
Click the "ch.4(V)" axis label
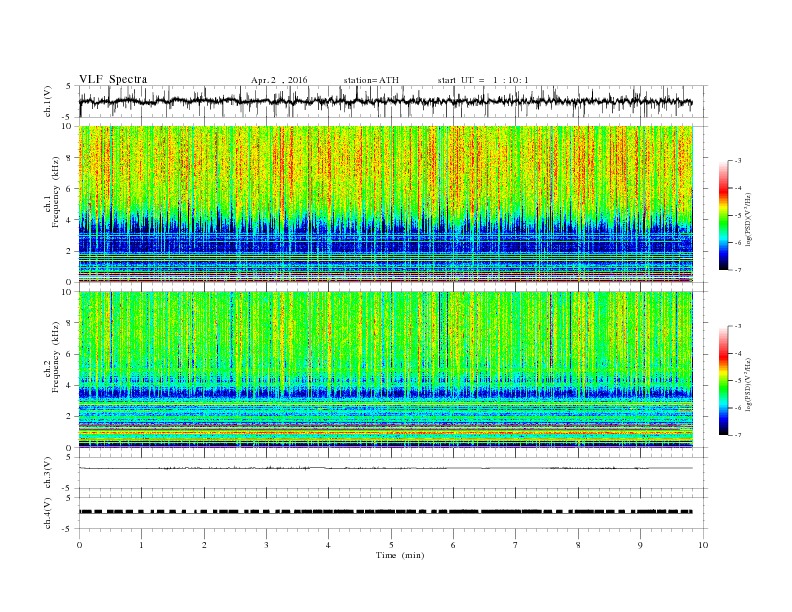click(x=47, y=513)
